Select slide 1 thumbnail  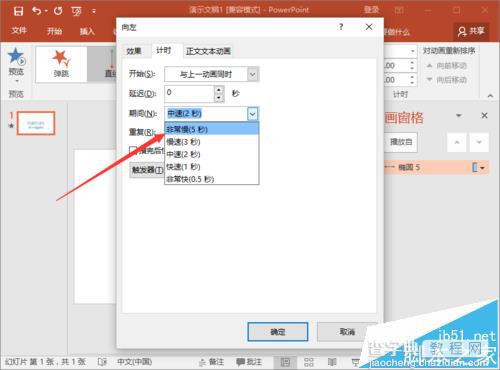[36, 123]
